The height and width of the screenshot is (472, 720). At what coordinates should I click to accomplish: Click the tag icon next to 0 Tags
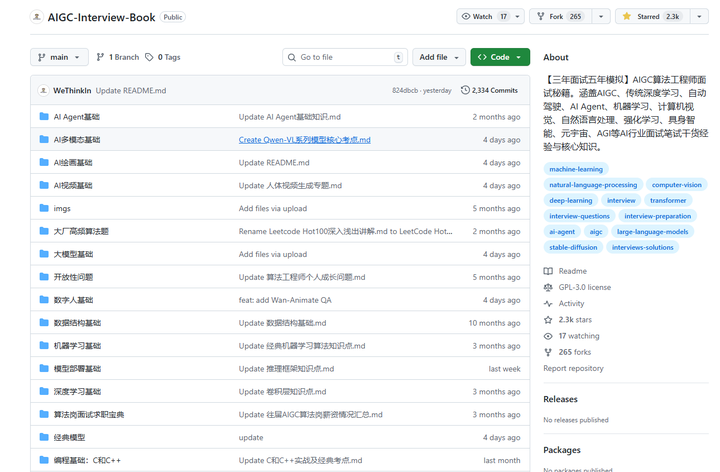coord(149,57)
